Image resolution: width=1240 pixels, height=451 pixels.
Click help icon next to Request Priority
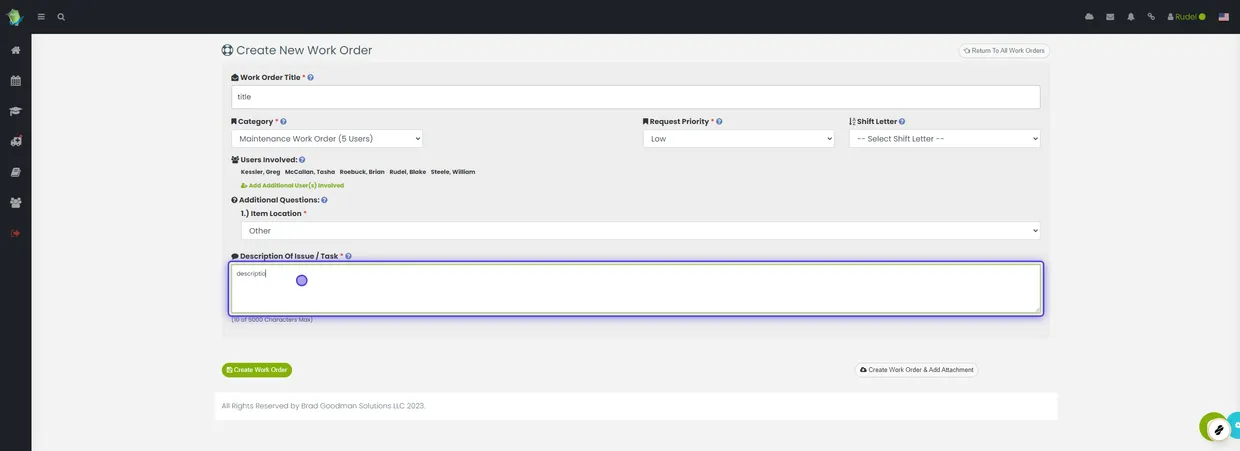(719, 122)
